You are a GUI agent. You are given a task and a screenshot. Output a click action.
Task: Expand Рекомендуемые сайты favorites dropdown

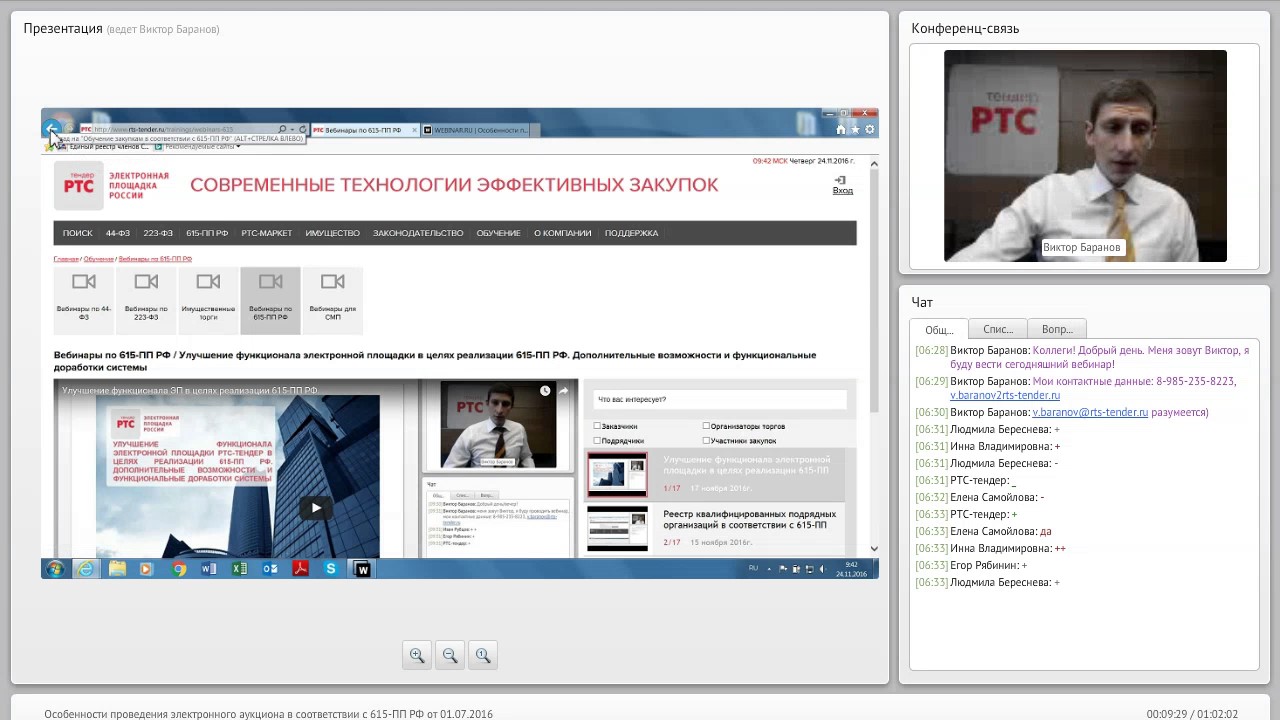(x=238, y=147)
